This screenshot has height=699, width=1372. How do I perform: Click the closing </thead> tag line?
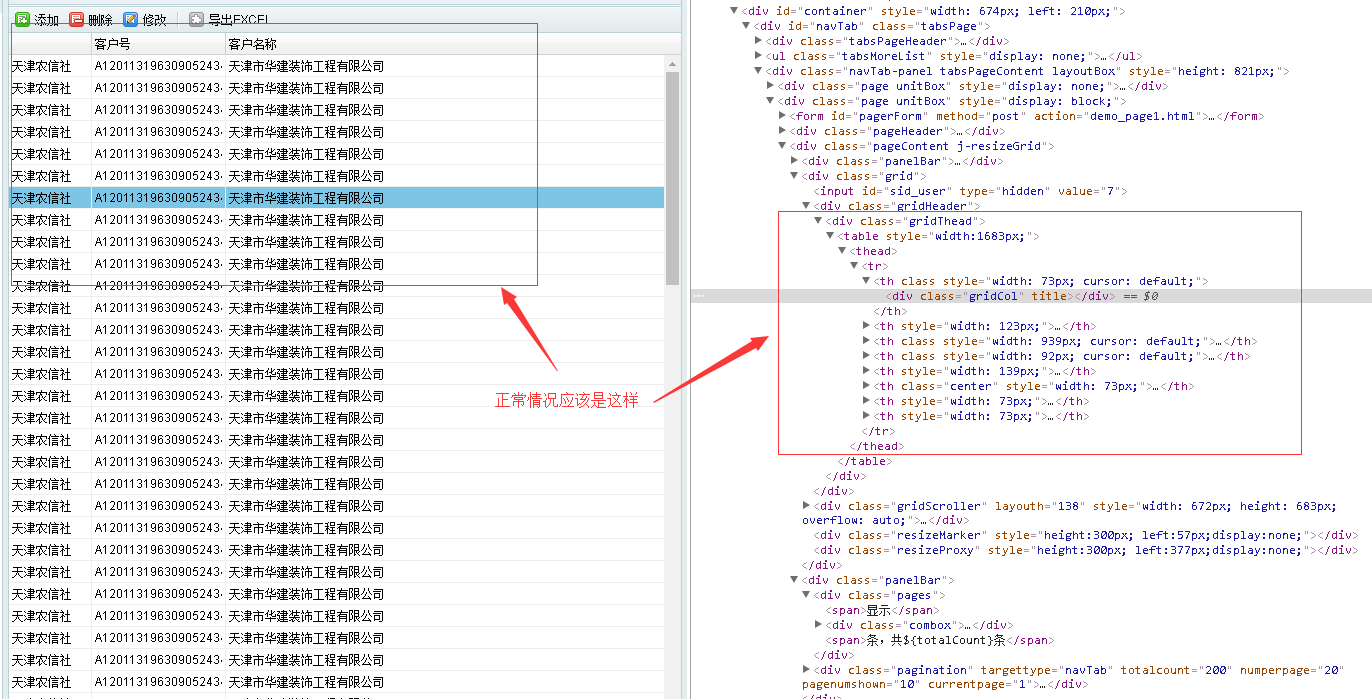coord(877,446)
